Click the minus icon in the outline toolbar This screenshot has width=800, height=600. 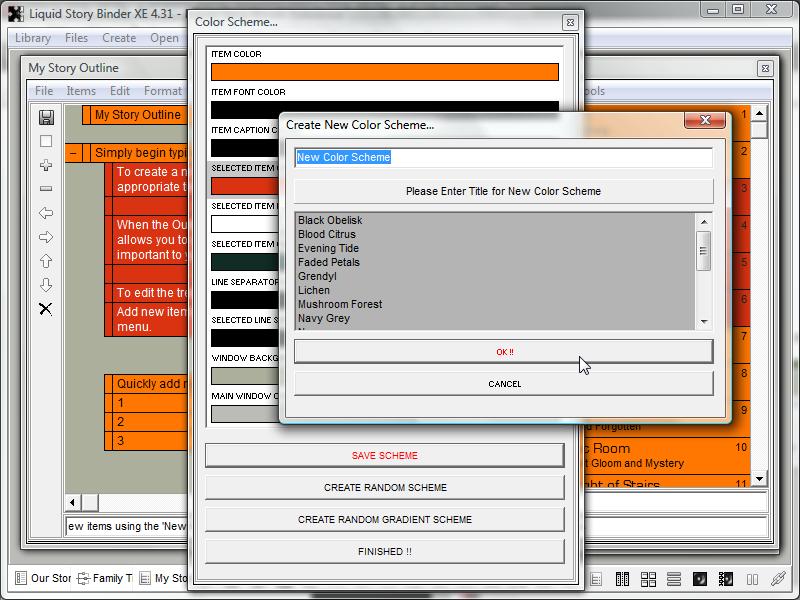(46, 189)
